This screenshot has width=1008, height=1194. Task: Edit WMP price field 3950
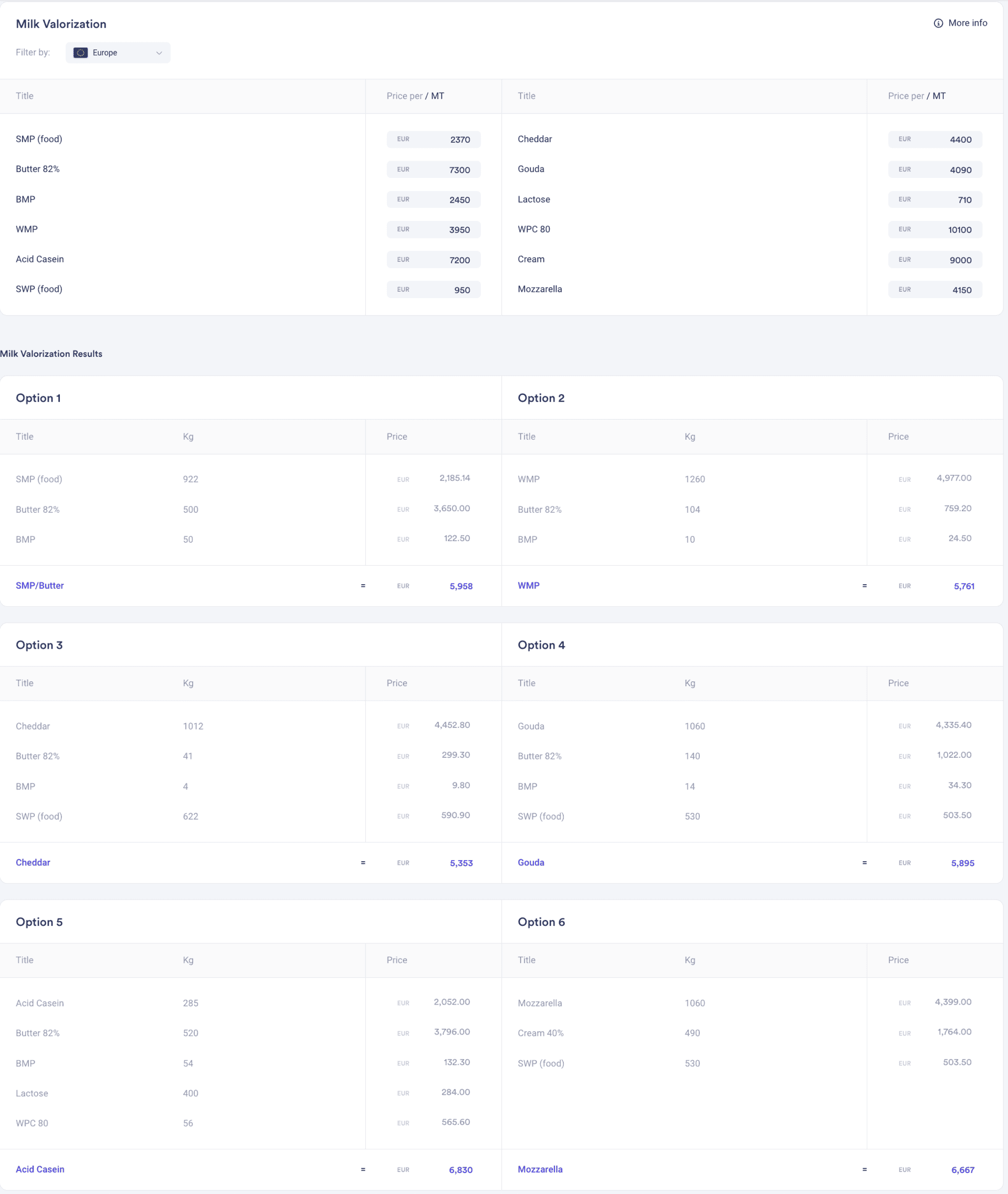pos(433,230)
